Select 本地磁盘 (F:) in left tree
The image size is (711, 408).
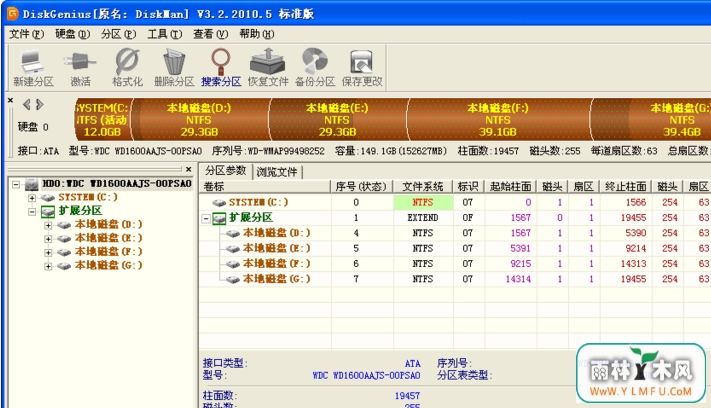(108, 252)
